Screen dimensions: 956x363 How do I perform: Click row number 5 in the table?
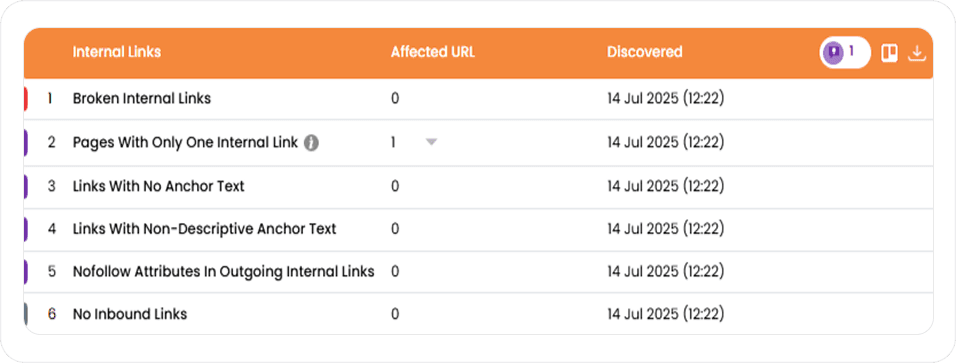[x=52, y=271]
